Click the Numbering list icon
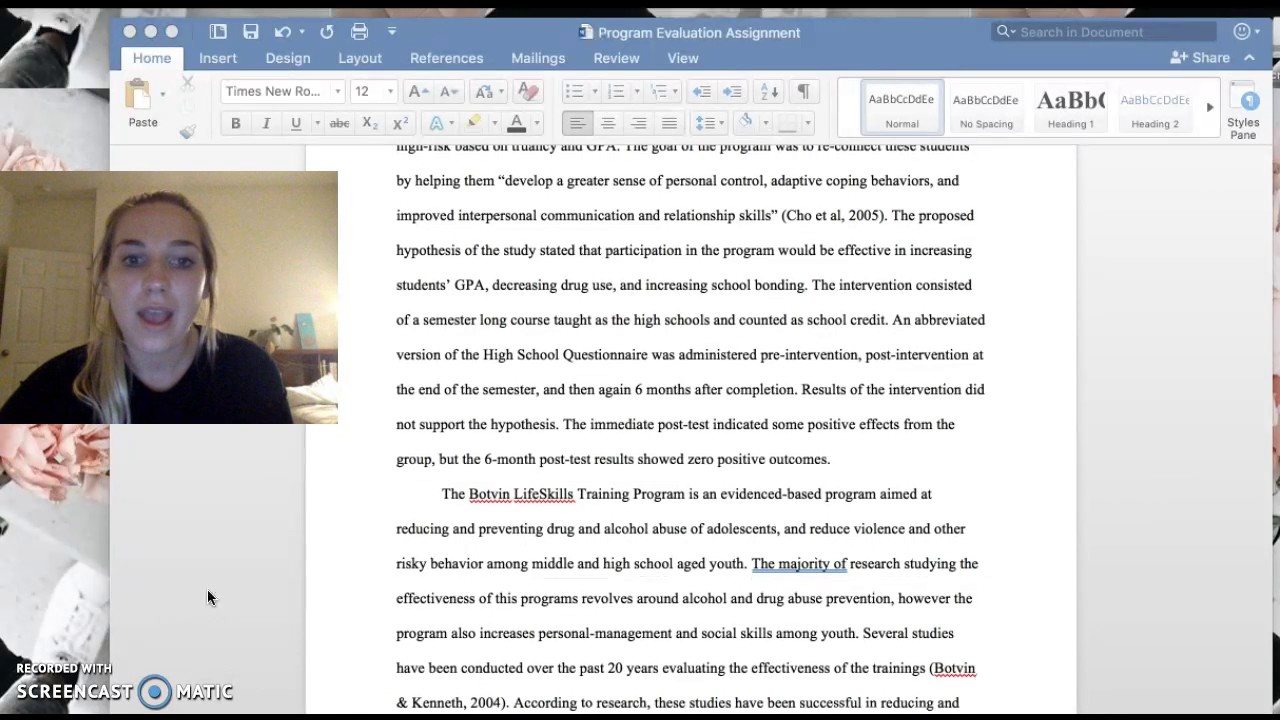The width and height of the screenshot is (1280, 720). [x=616, y=91]
